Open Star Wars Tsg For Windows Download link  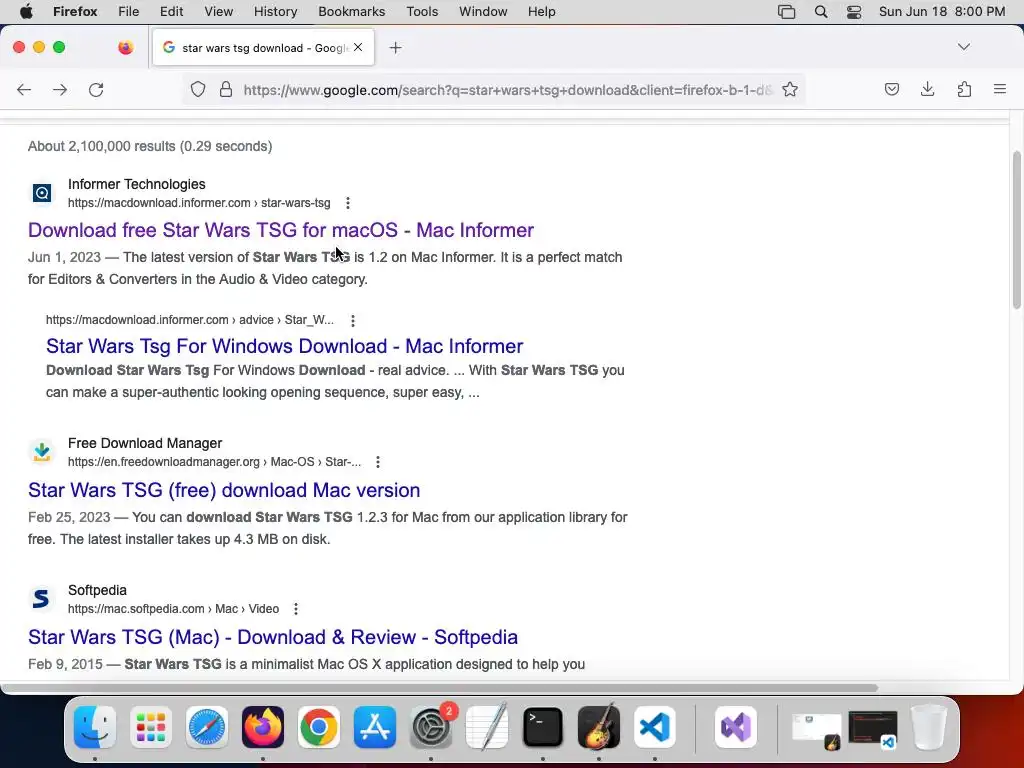[x=285, y=346]
